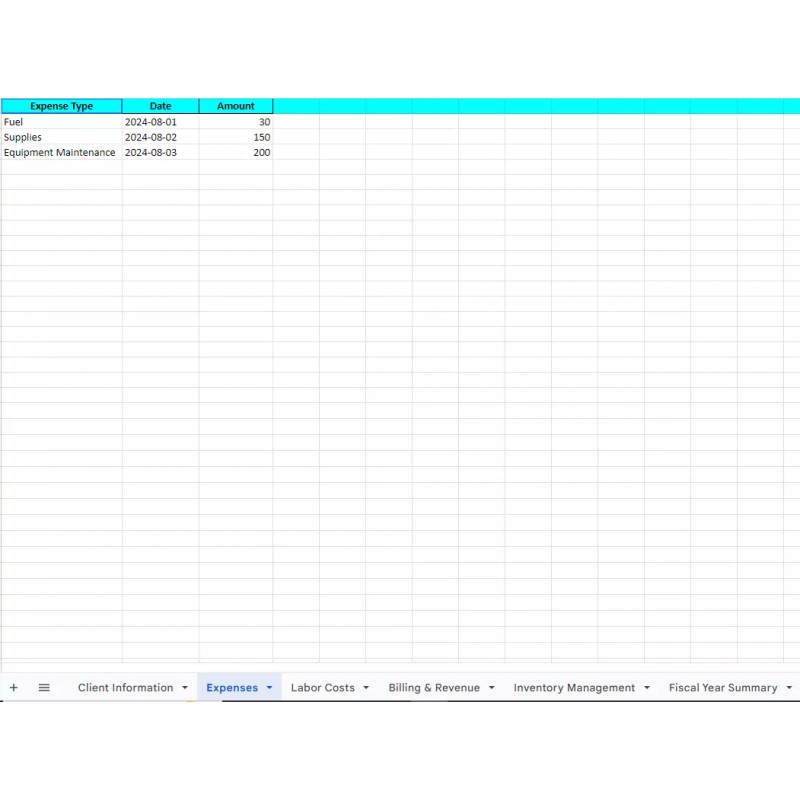Expand the Client Information tab dropdown arrow
Screen dimensions: 800x800
pyautogui.click(x=185, y=688)
